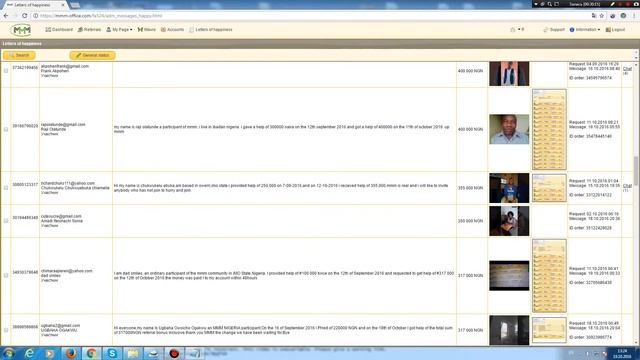Click rajiolatunde@gmail.com email text
The height and width of the screenshot is (360, 640).
point(63,124)
